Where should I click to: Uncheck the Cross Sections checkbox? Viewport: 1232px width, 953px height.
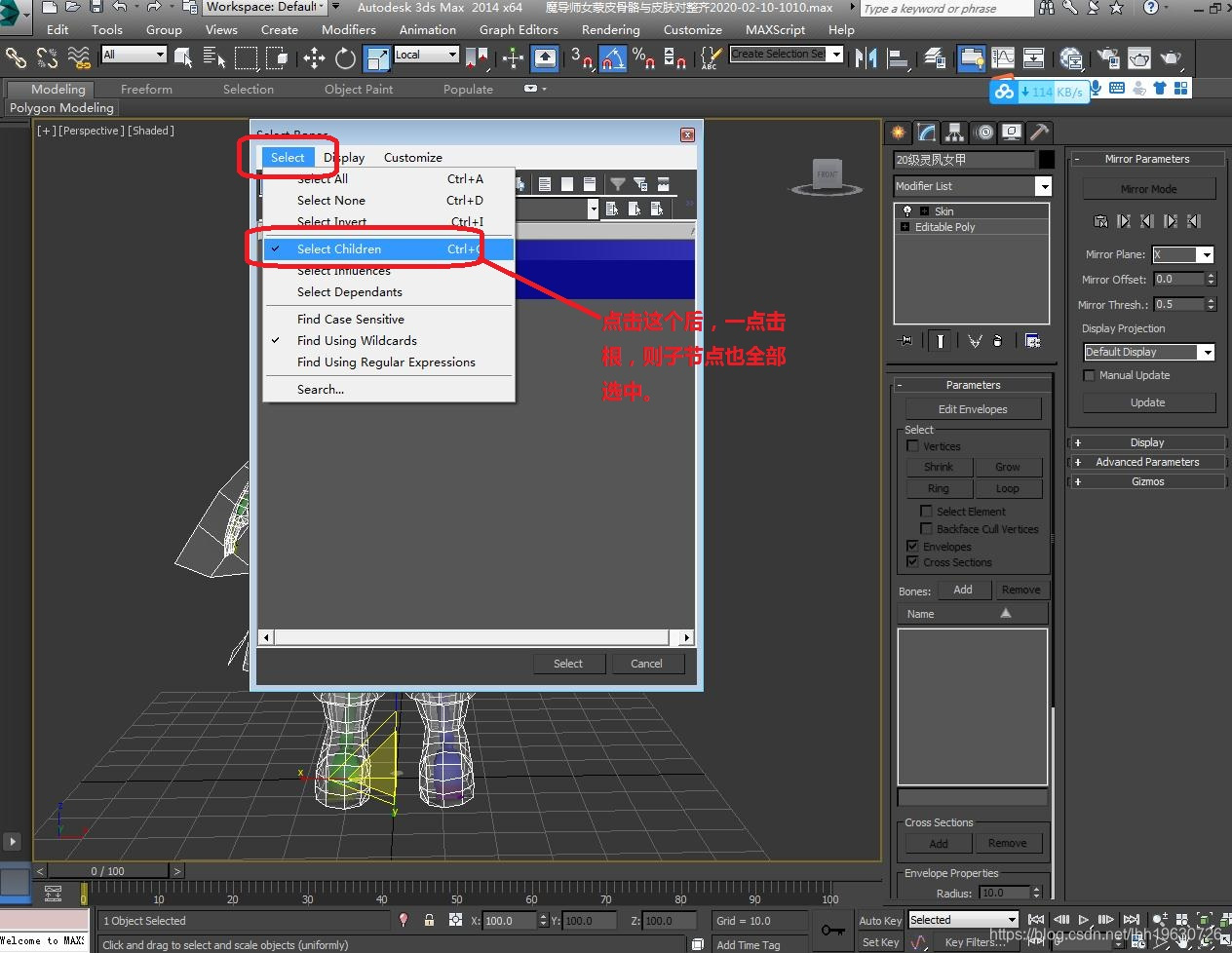coord(913,562)
